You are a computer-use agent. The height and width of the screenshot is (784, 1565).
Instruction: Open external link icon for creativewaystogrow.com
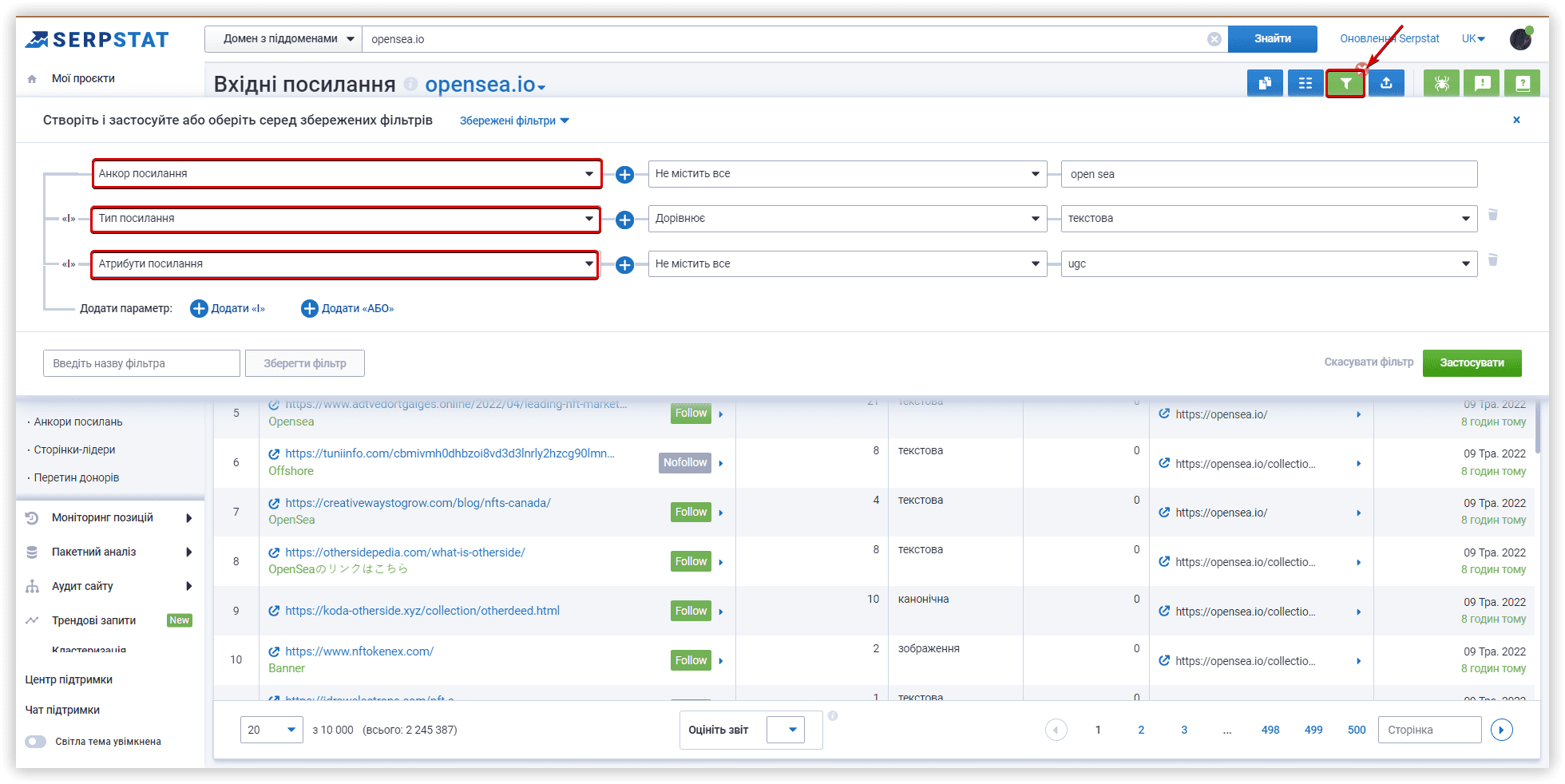point(274,503)
